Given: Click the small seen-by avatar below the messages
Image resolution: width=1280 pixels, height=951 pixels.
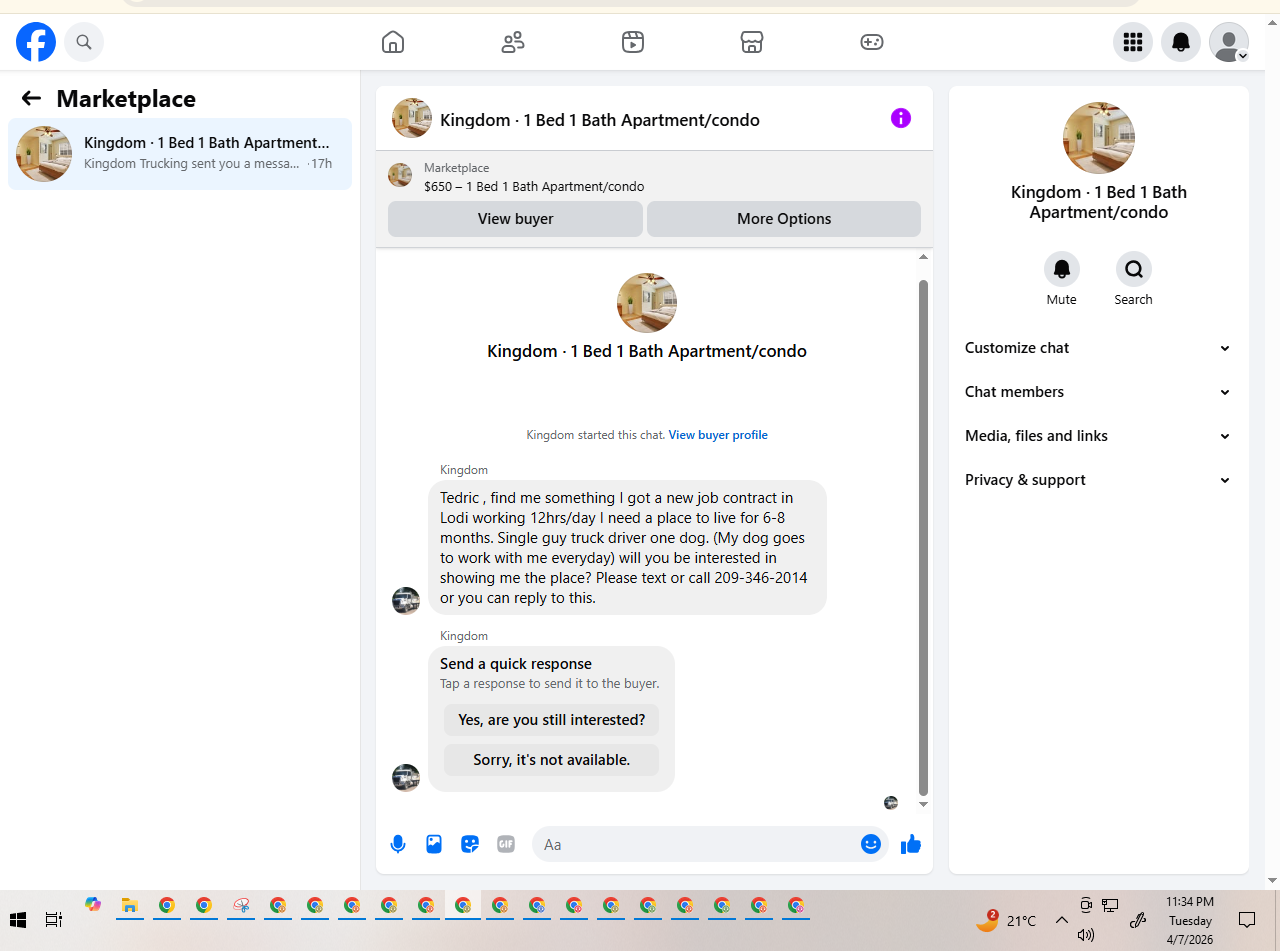Looking at the screenshot, I should click(891, 802).
